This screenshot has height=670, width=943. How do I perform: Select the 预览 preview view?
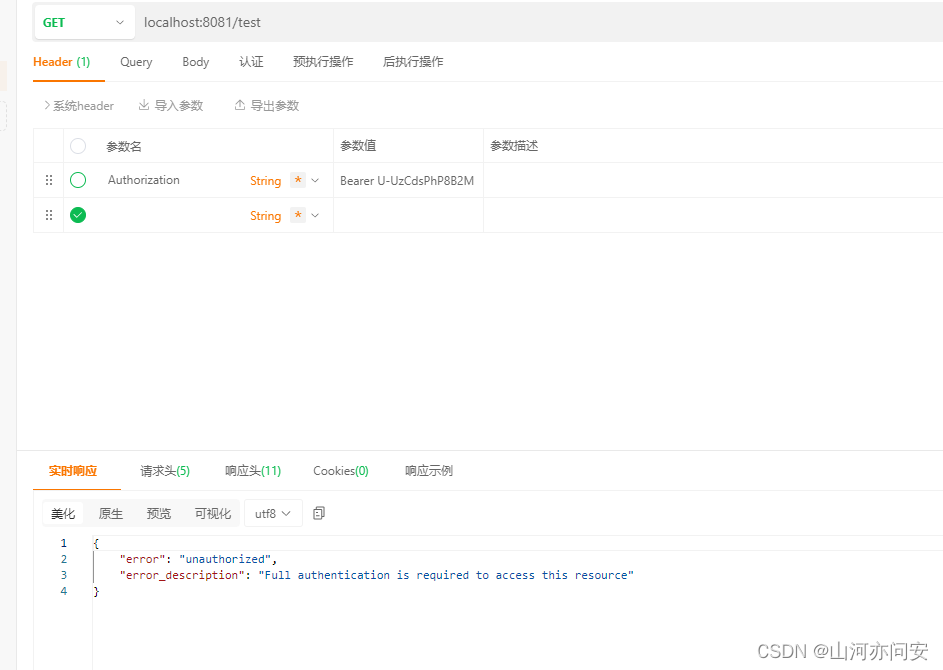[x=158, y=513]
